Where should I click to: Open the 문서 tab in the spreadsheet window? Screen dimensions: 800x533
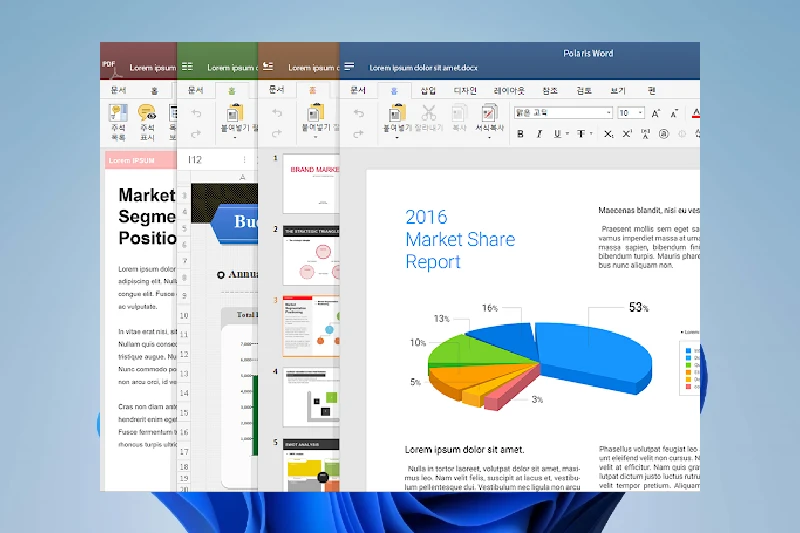coord(195,90)
